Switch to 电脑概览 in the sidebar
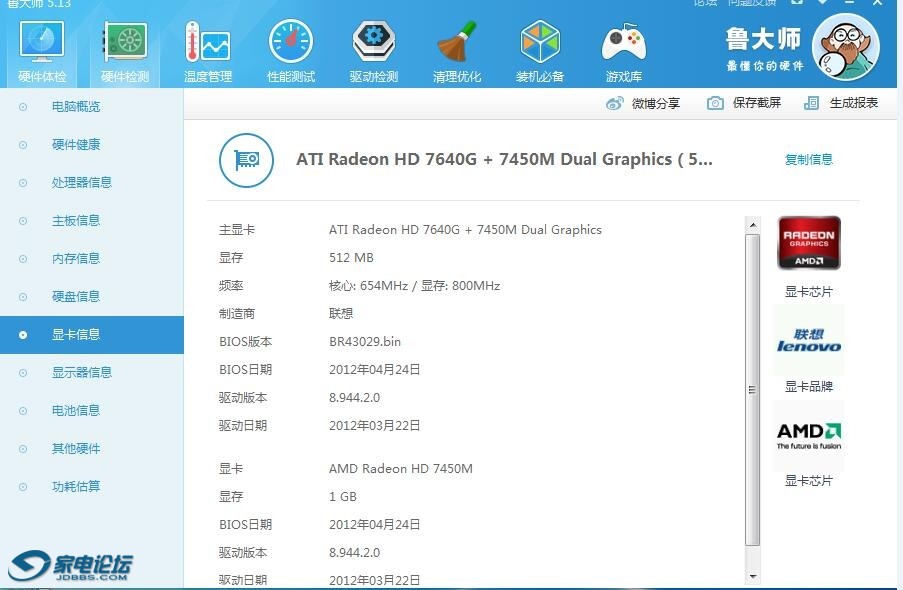Image resolution: width=903 pixels, height=590 pixels. pos(76,107)
